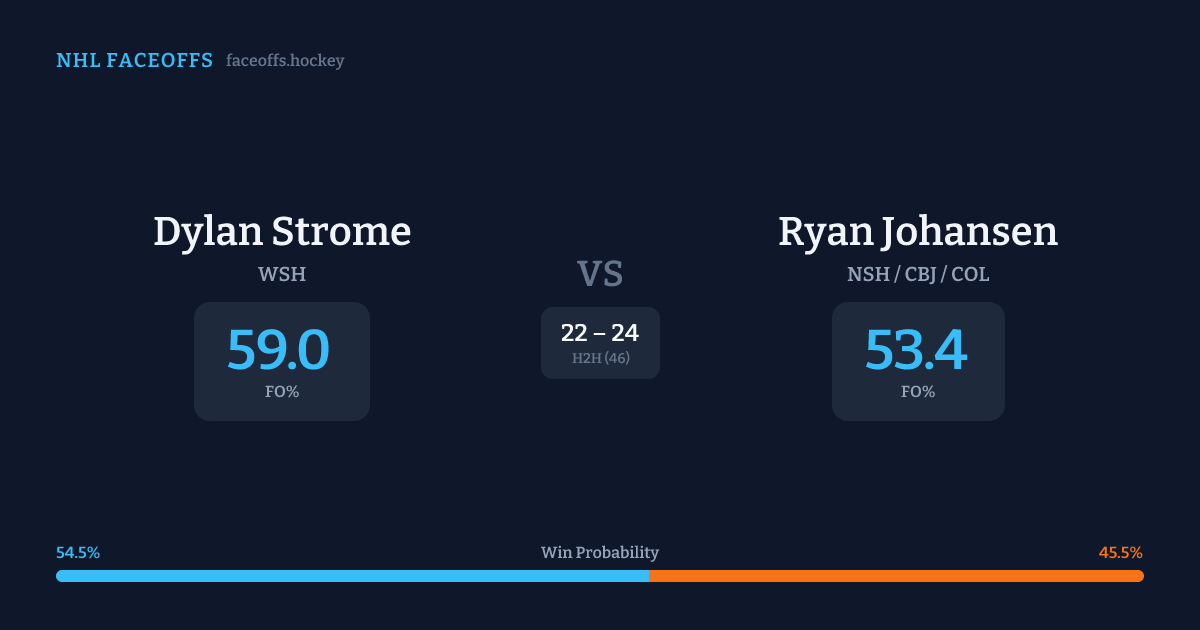Click the 54.5% win probability label
This screenshot has height=630, width=1200.
[78, 553]
